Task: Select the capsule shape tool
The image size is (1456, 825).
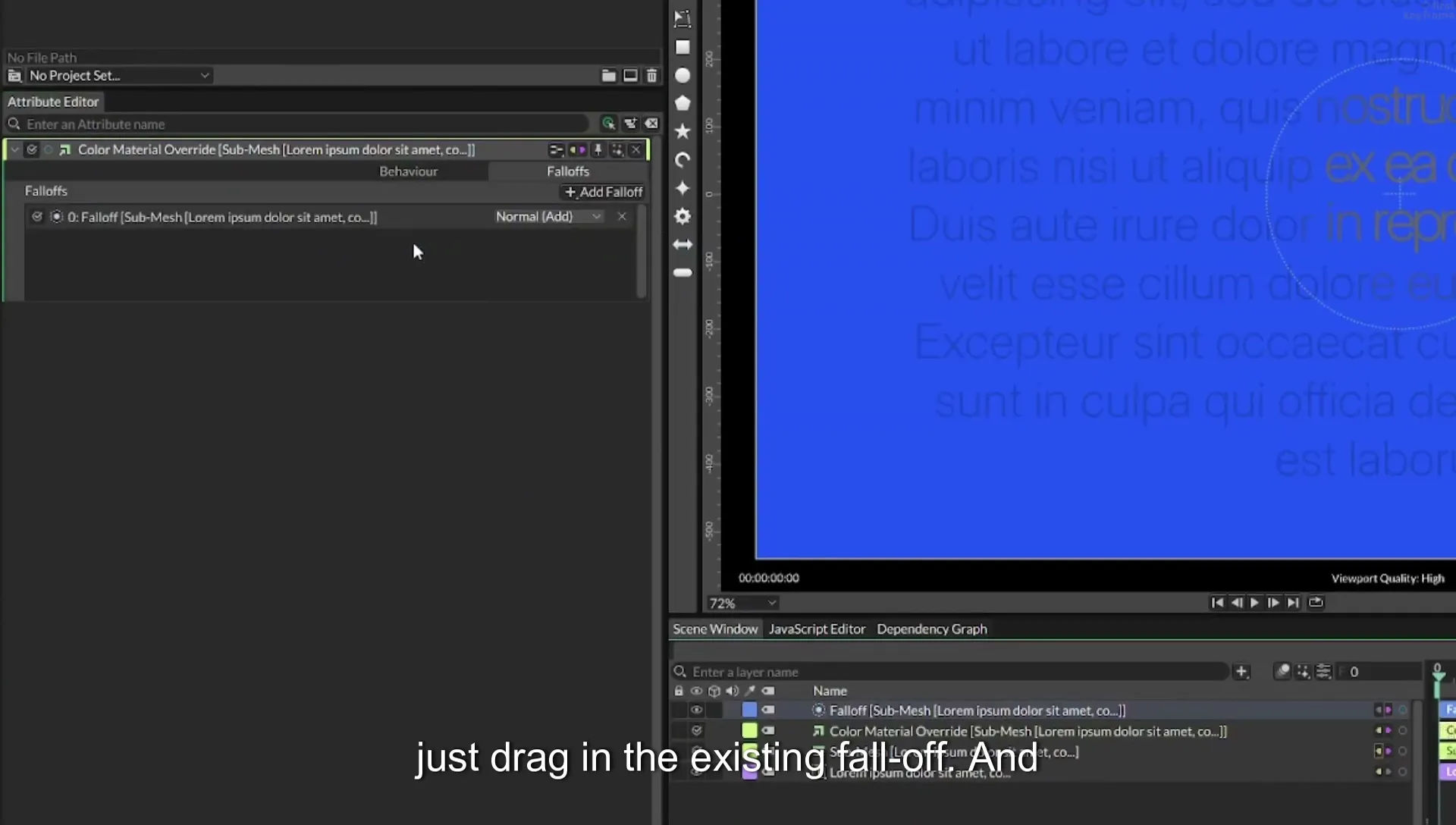Action: pyautogui.click(x=682, y=273)
